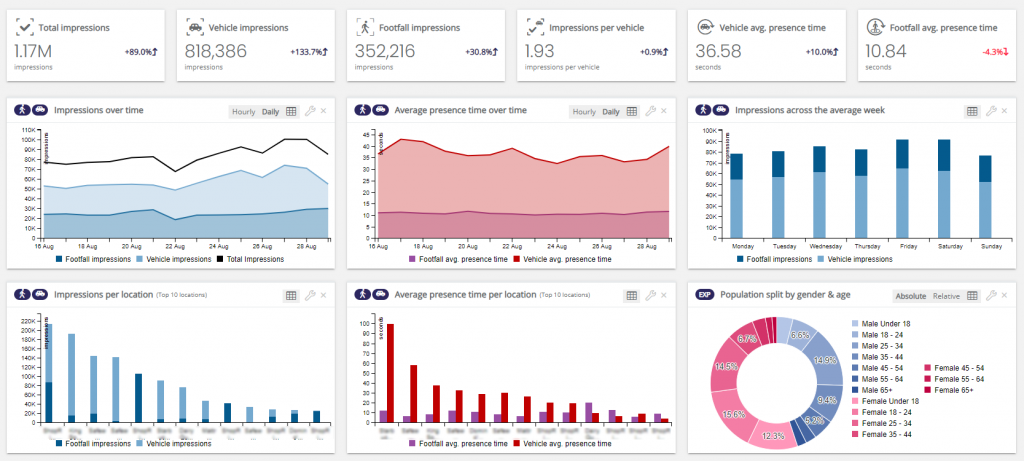
Task: Select Hourly in Average presence time over time
Action: pos(583,111)
